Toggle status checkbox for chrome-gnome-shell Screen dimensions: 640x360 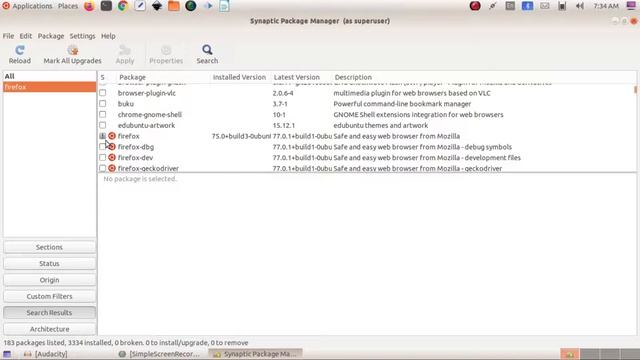[x=102, y=114]
